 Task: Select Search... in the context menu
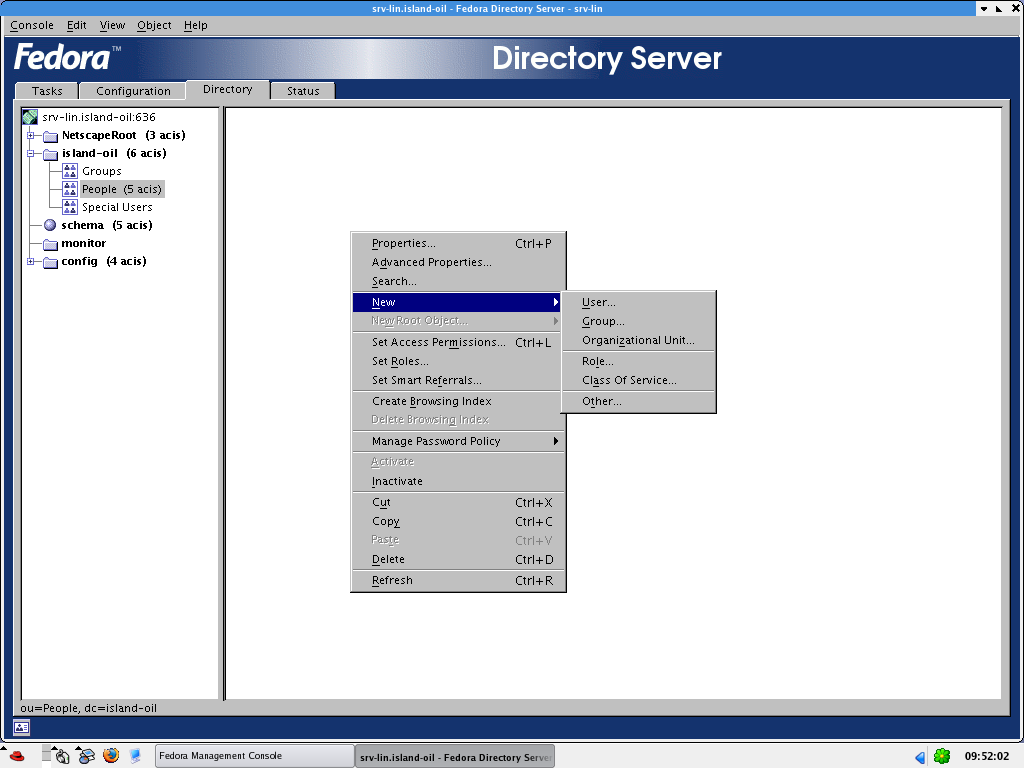pos(458,281)
